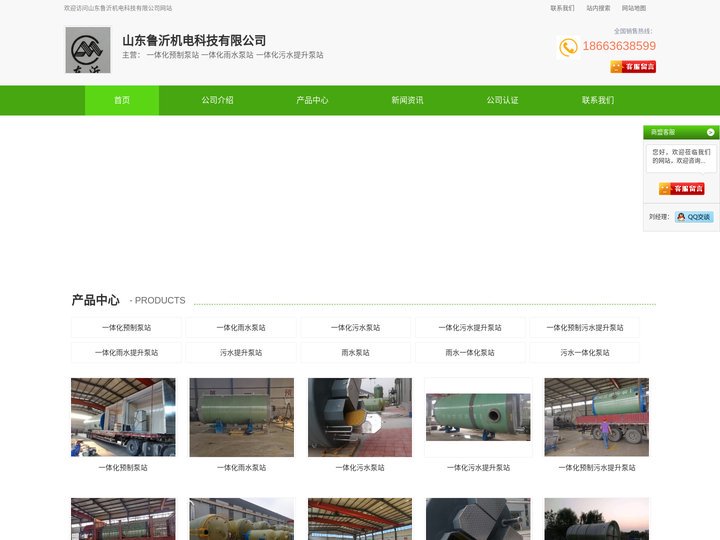Click the company name heading
Screen dimensions: 720x540
point(194,40)
